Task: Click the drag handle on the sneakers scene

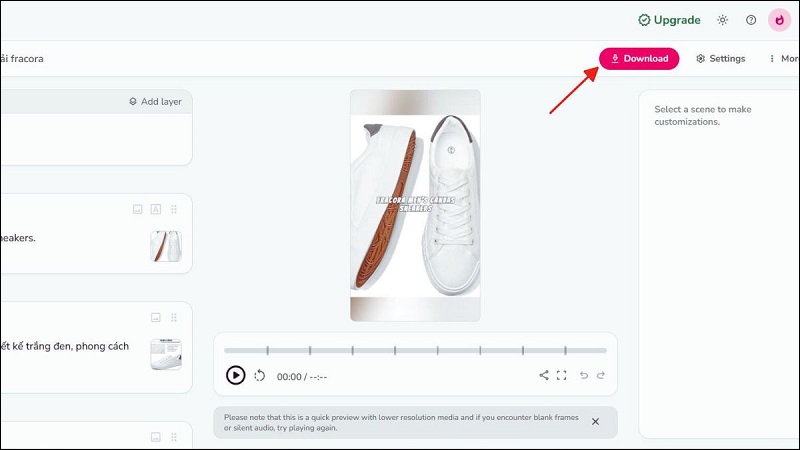Action: click(174, 209)
